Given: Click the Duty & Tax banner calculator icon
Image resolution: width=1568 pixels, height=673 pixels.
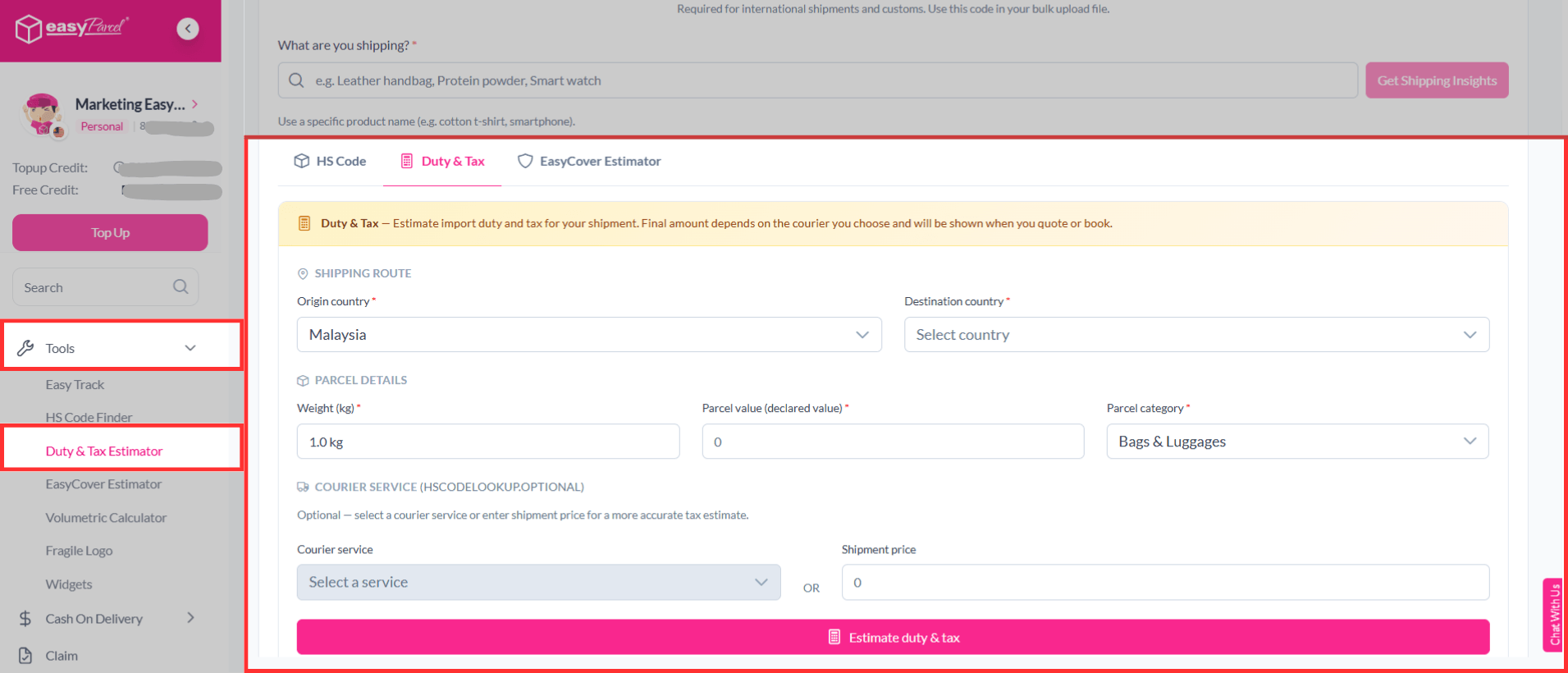Looking at the screenshot, I should point(304,223).
